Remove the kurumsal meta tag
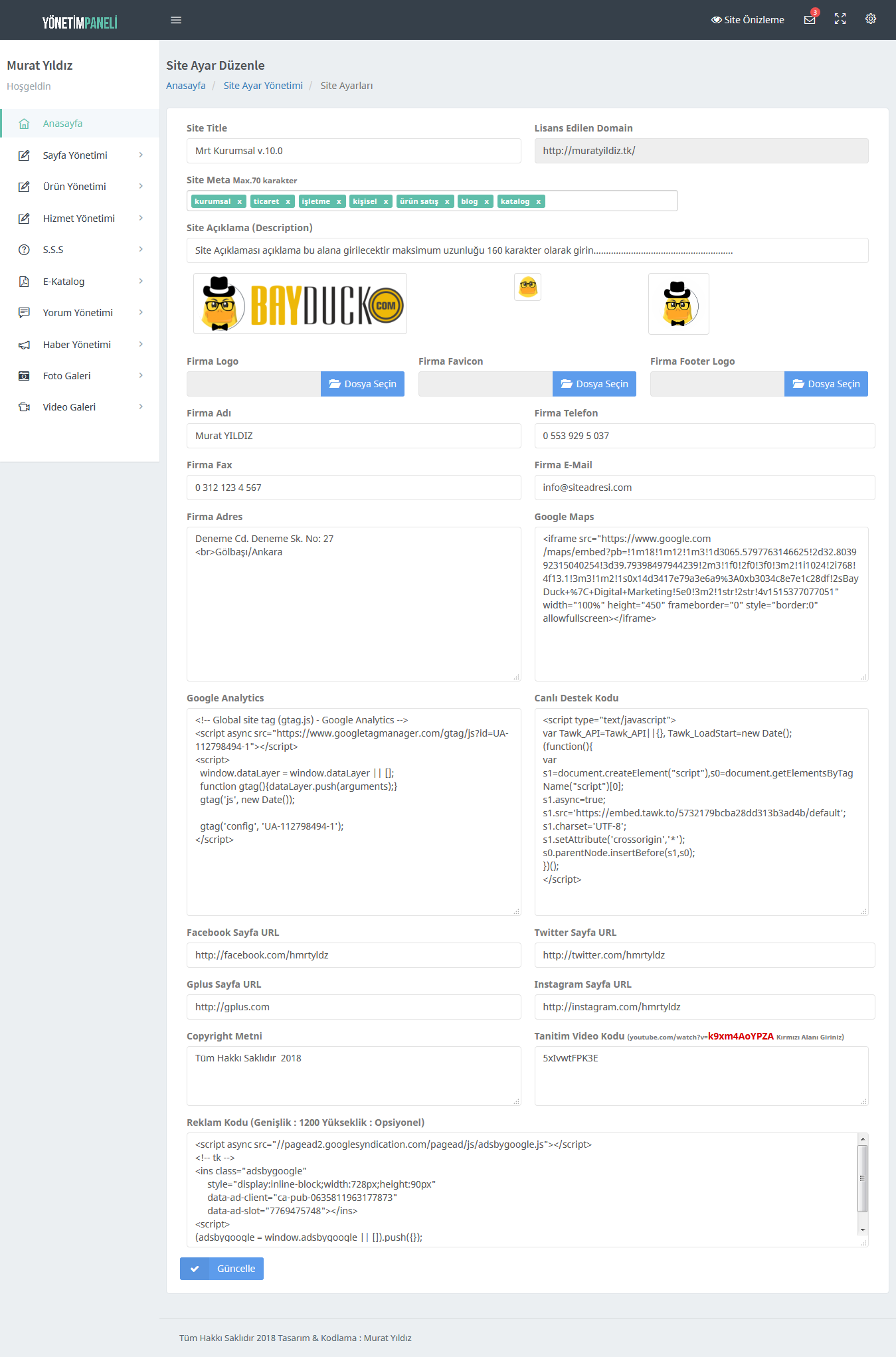Image resolution: width=896 pixels, height=1357 pixels. click(x=240, y=201)
